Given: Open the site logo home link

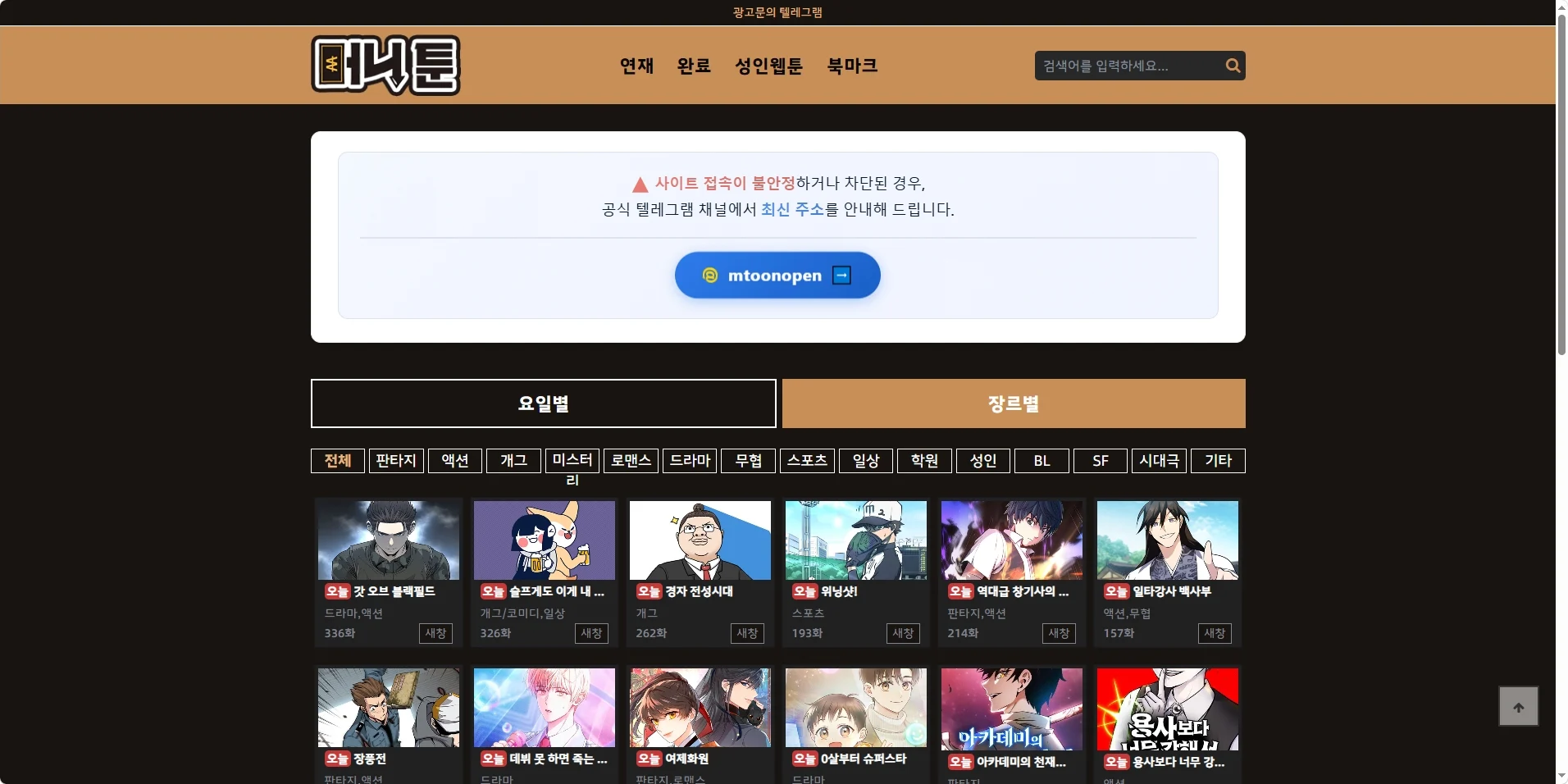Looking at the screenshot, I should click(x=385, y=66).
